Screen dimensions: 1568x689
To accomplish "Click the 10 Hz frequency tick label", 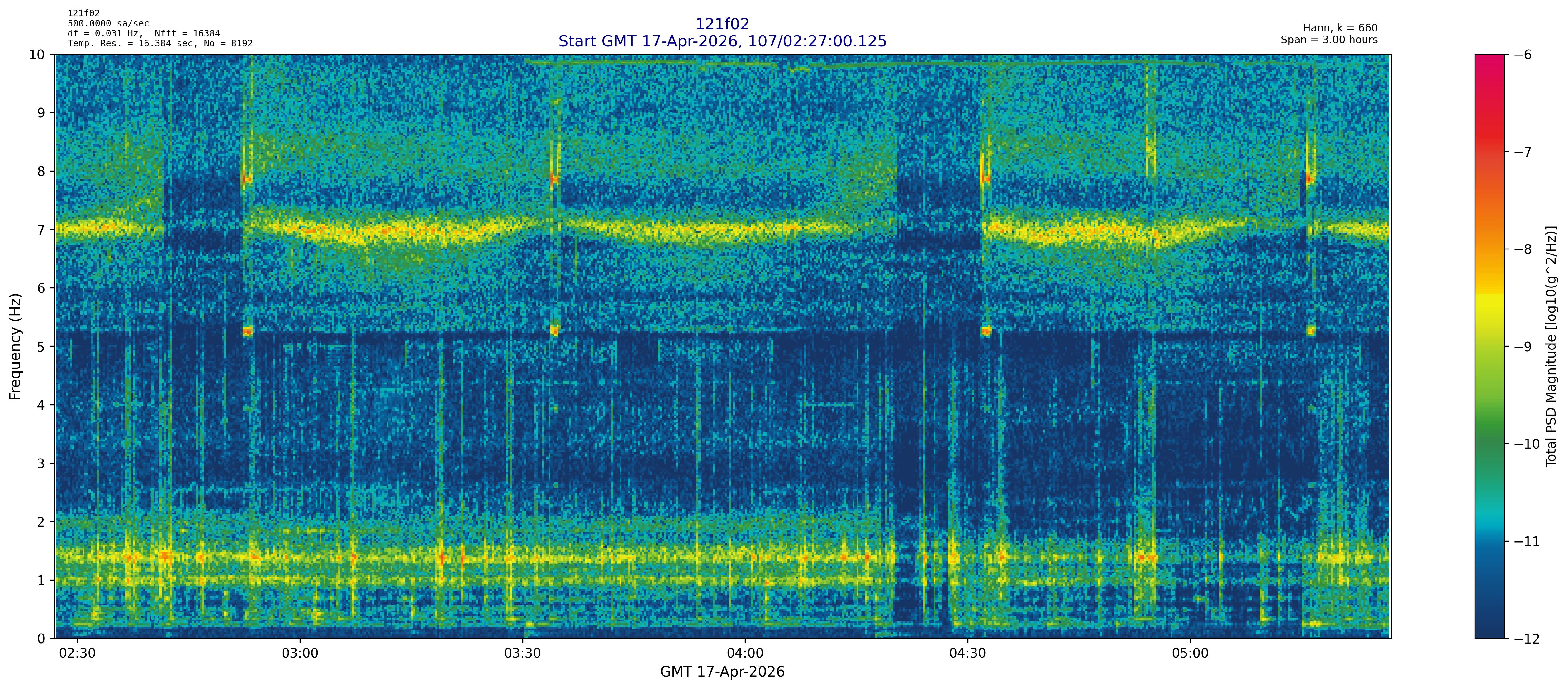I will (x=37, y=55).
